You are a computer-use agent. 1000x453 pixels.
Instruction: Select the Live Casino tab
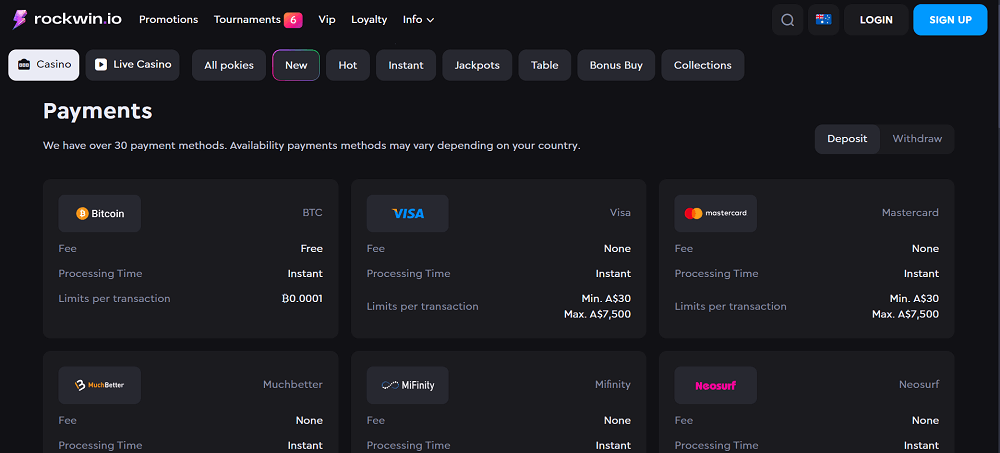point(133,65)
